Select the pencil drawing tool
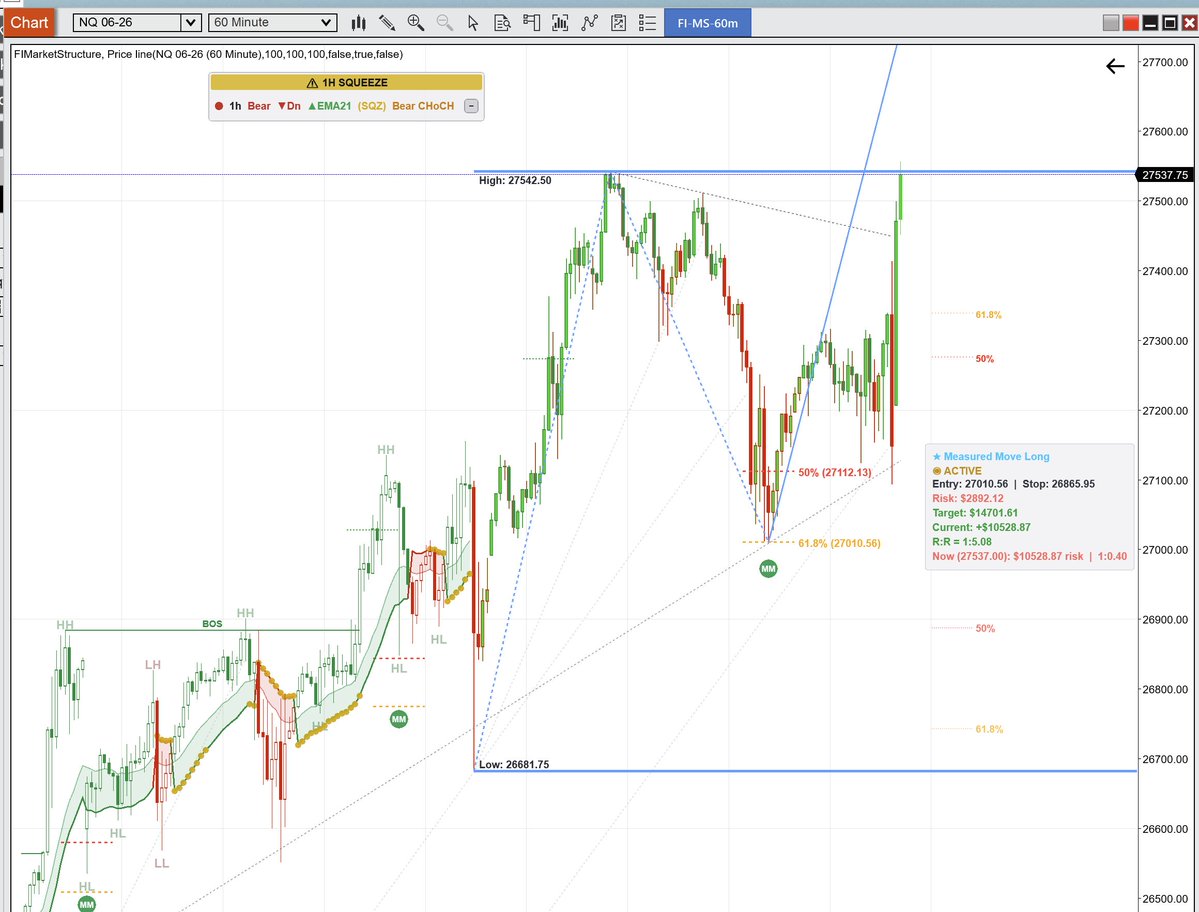 tap(387, 22)
